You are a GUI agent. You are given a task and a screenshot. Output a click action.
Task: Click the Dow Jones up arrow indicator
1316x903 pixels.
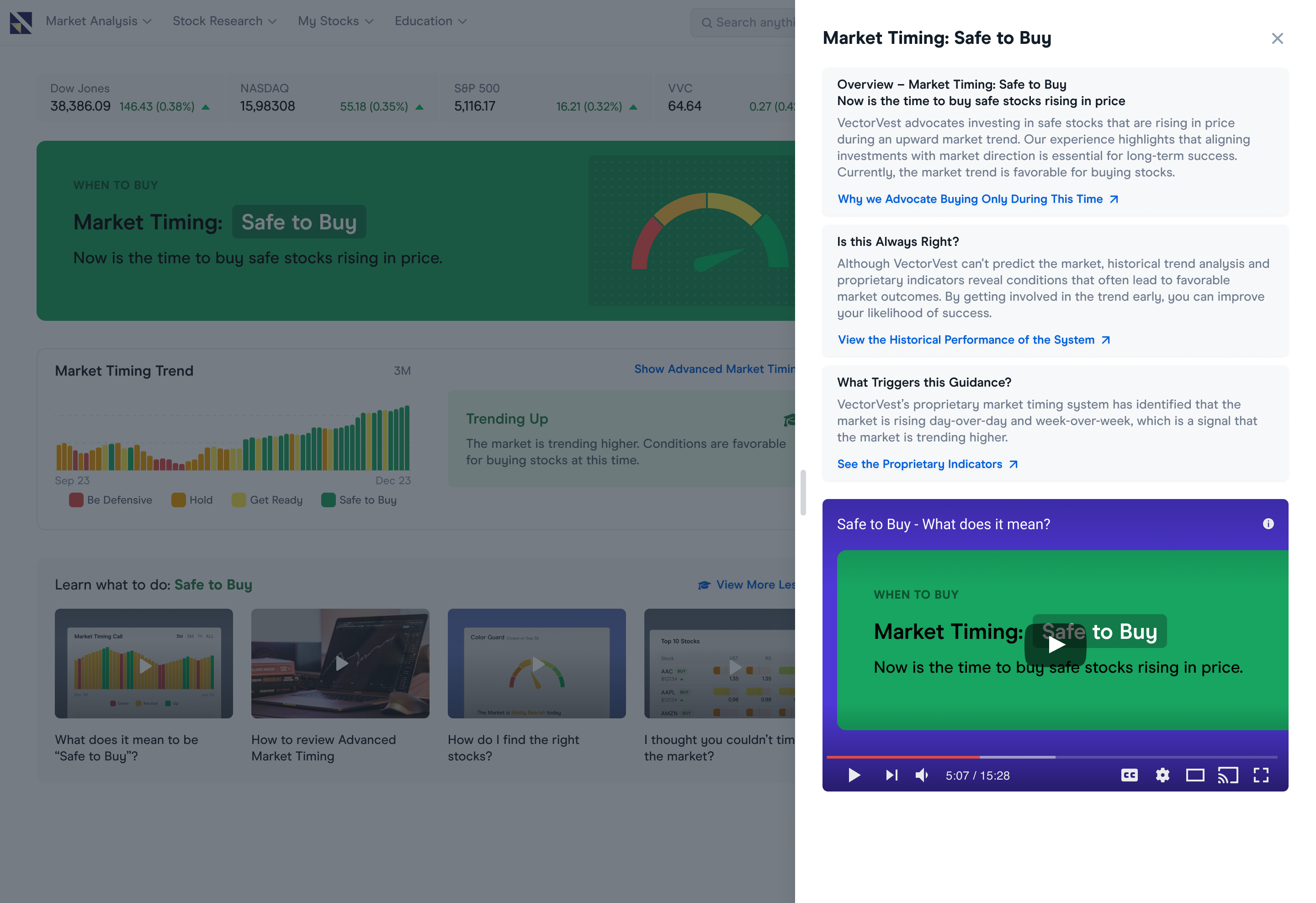point(205,106)
